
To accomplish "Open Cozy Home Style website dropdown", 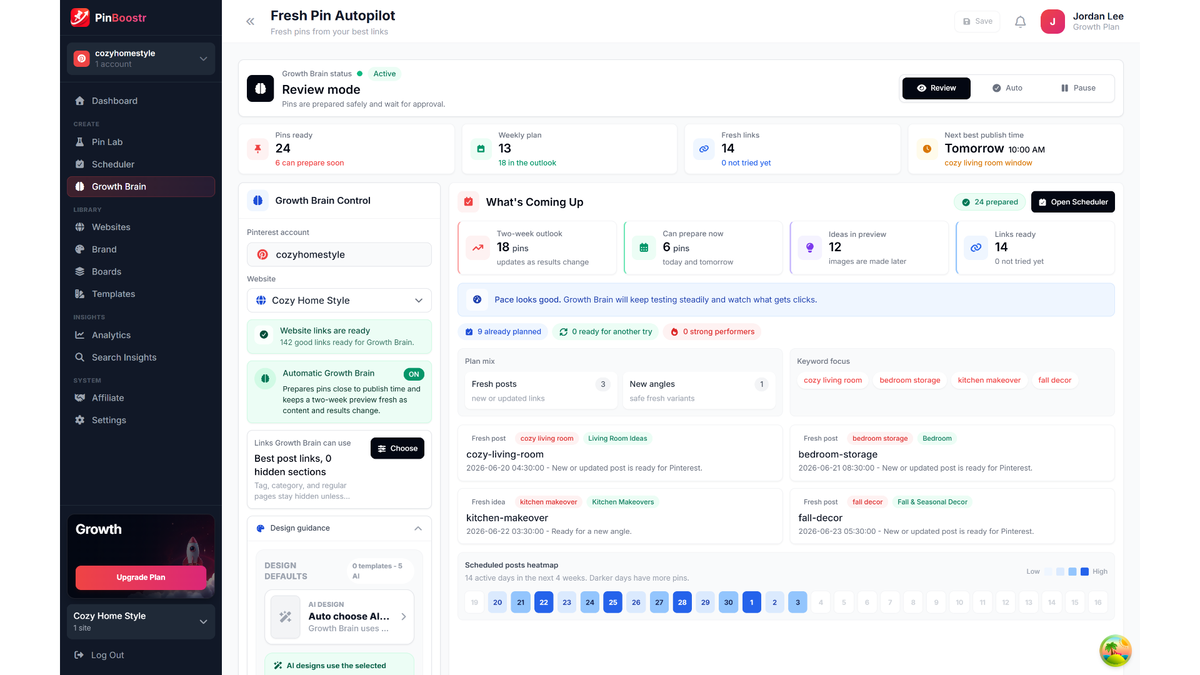I will tap(339, 300).
